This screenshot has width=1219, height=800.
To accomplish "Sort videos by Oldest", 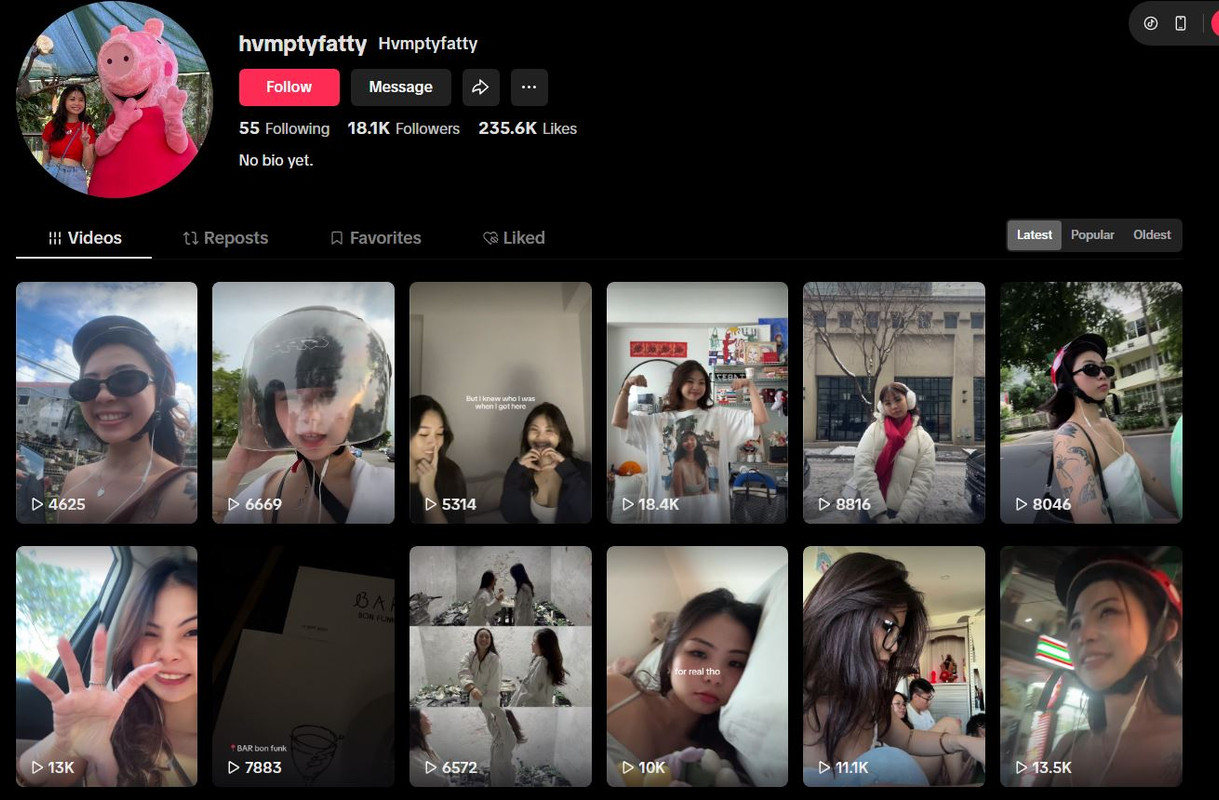I will 1152,235.
